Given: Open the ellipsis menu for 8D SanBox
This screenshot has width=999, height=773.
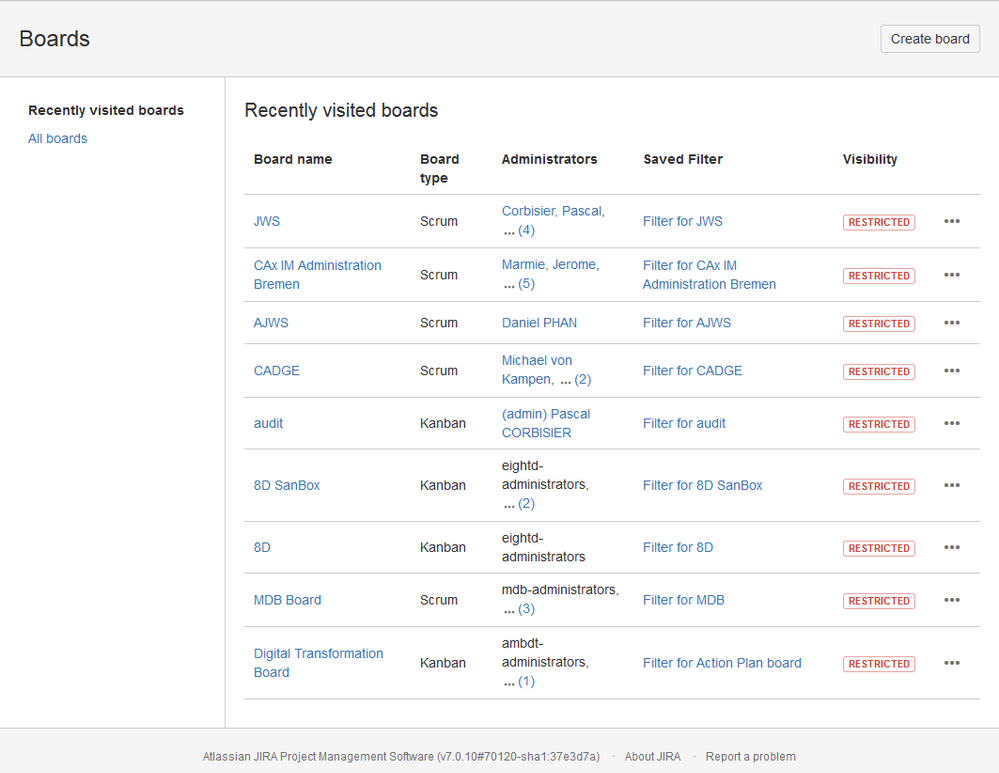Looking at the screenshot, I should click(x=951, y=486).
